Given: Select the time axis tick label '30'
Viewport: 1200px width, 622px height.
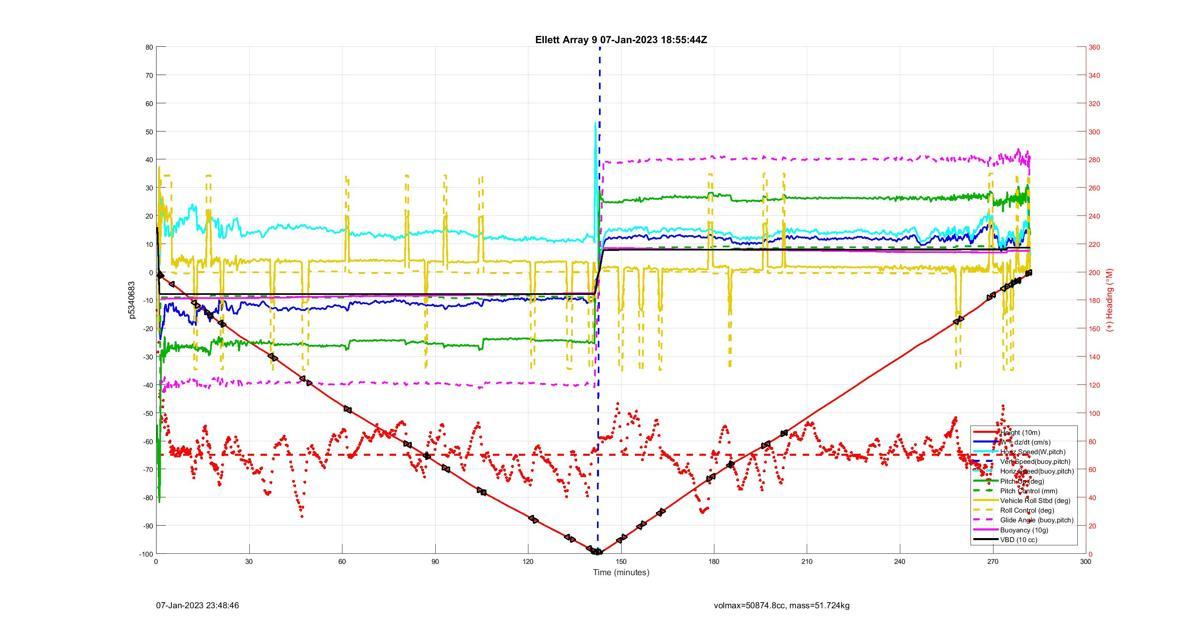Looking at the screenshot, I should [249, 561].
